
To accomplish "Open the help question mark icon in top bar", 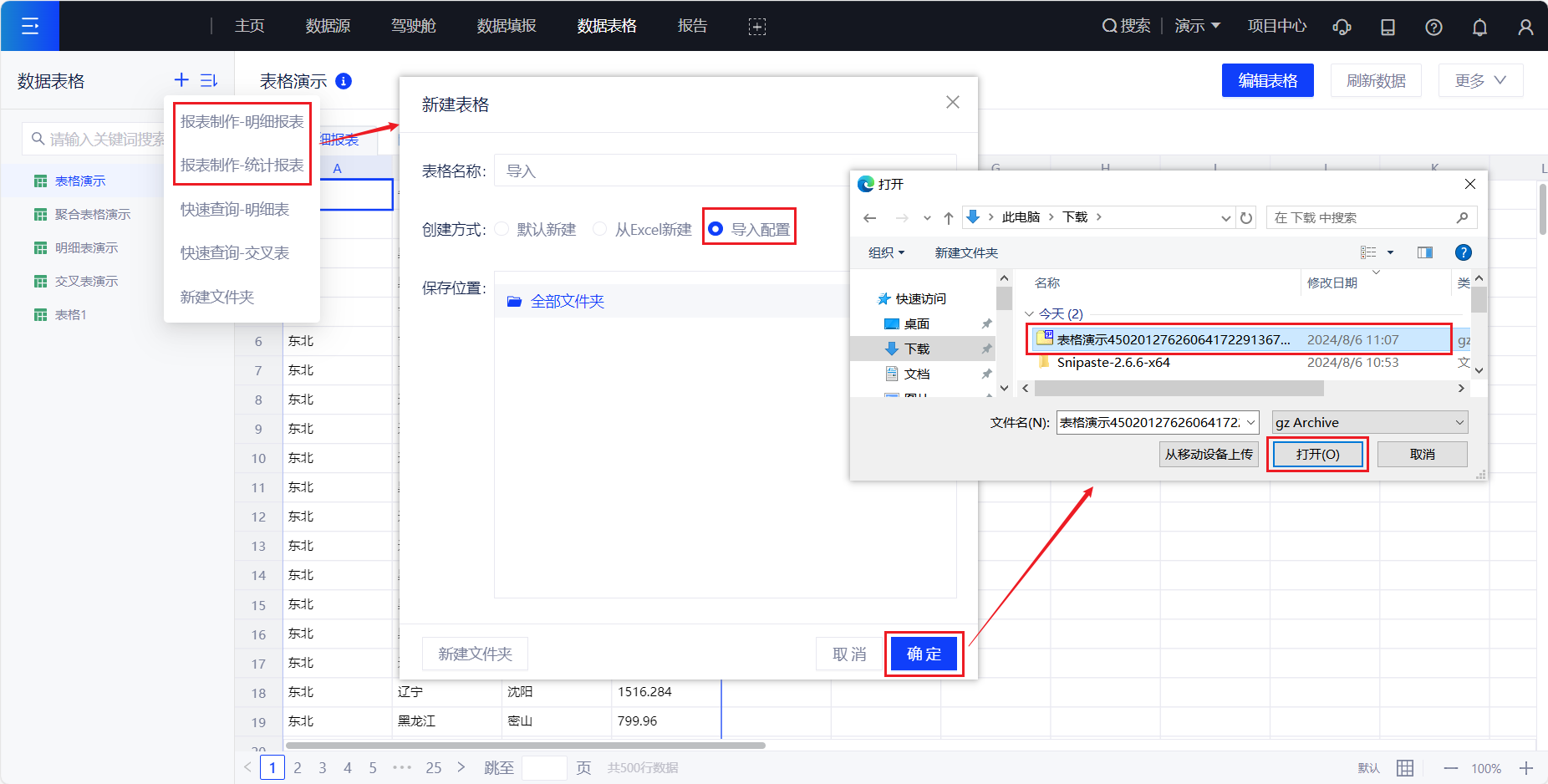I will pos(1433,27).
